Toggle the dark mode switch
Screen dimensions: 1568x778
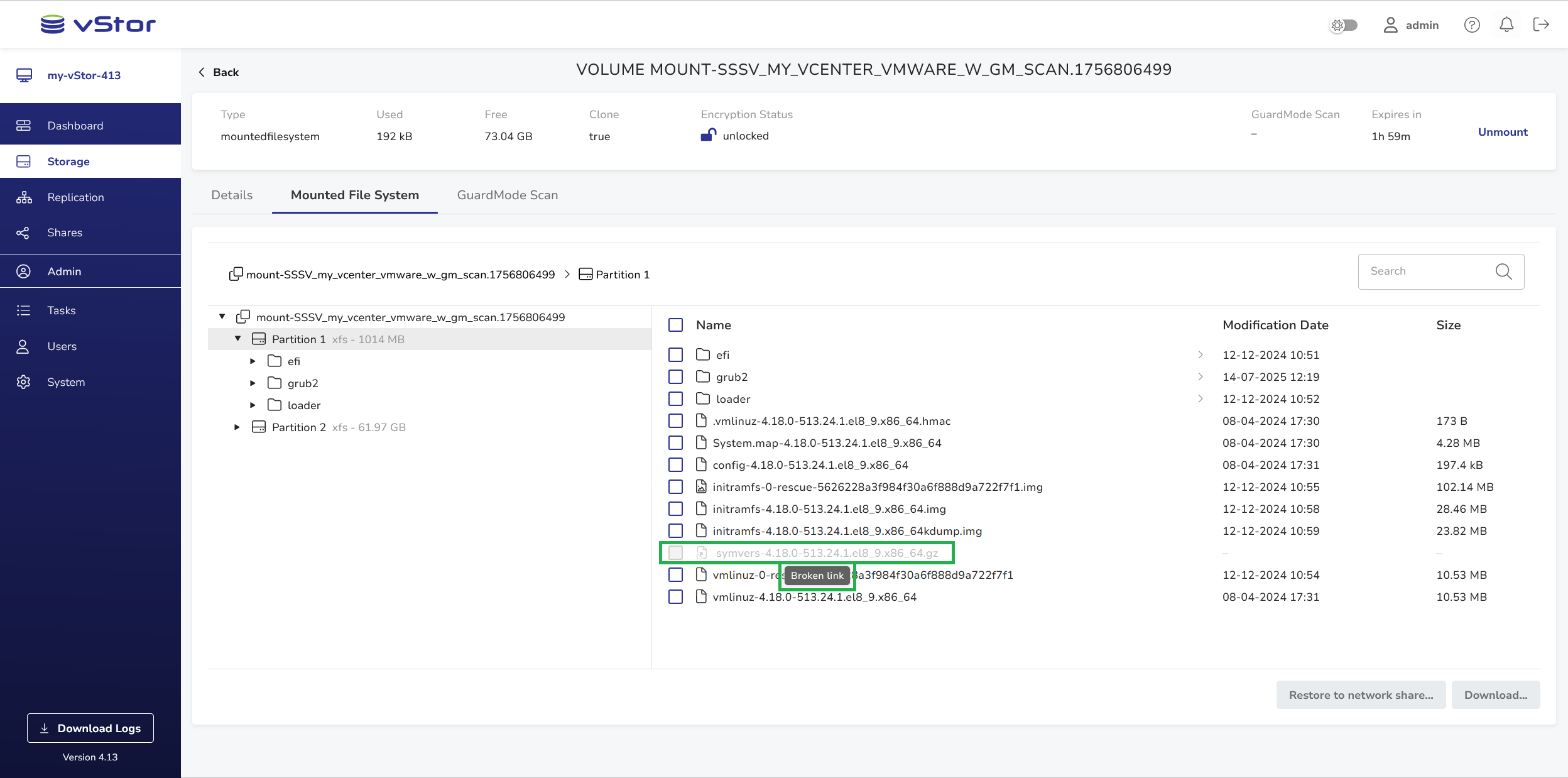coord(1344,25)
